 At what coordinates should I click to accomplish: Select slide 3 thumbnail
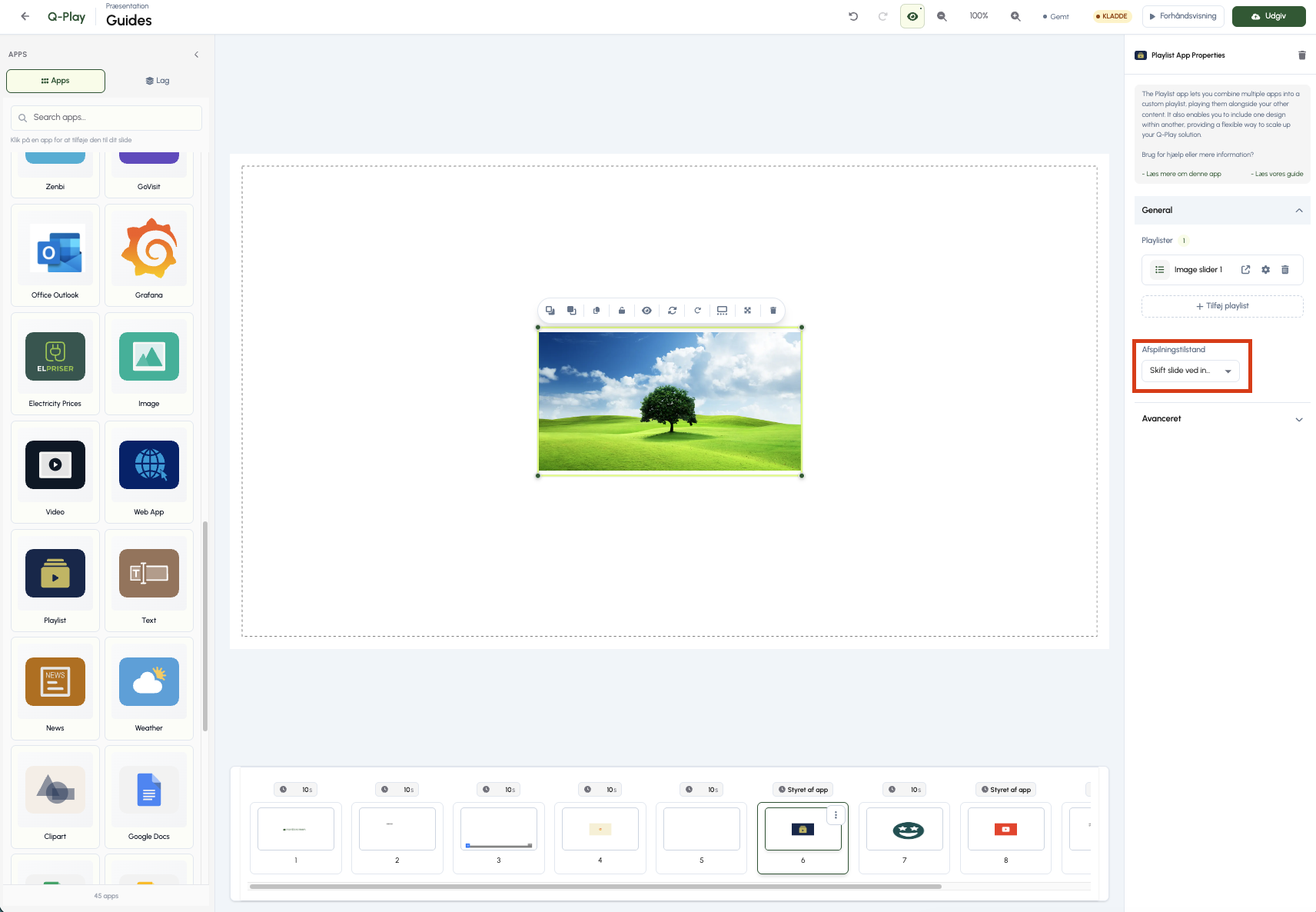point(499,829)
